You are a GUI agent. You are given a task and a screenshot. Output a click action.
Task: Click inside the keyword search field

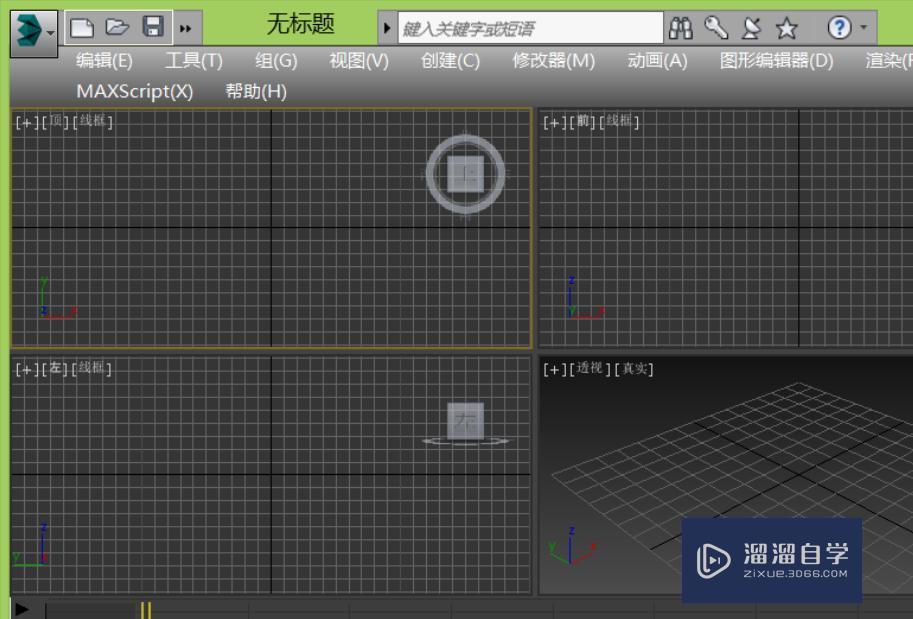point(520,26)
